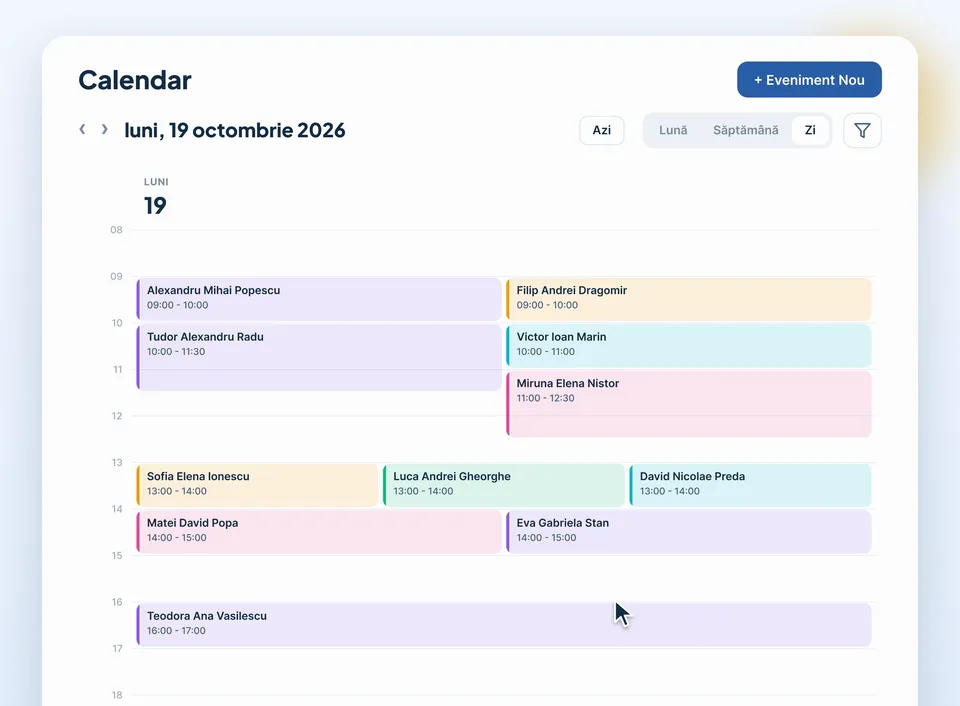Open Filip Andrei Dragomir event
The height and width of the screenshot is (706, 960).
click(688, 299)
